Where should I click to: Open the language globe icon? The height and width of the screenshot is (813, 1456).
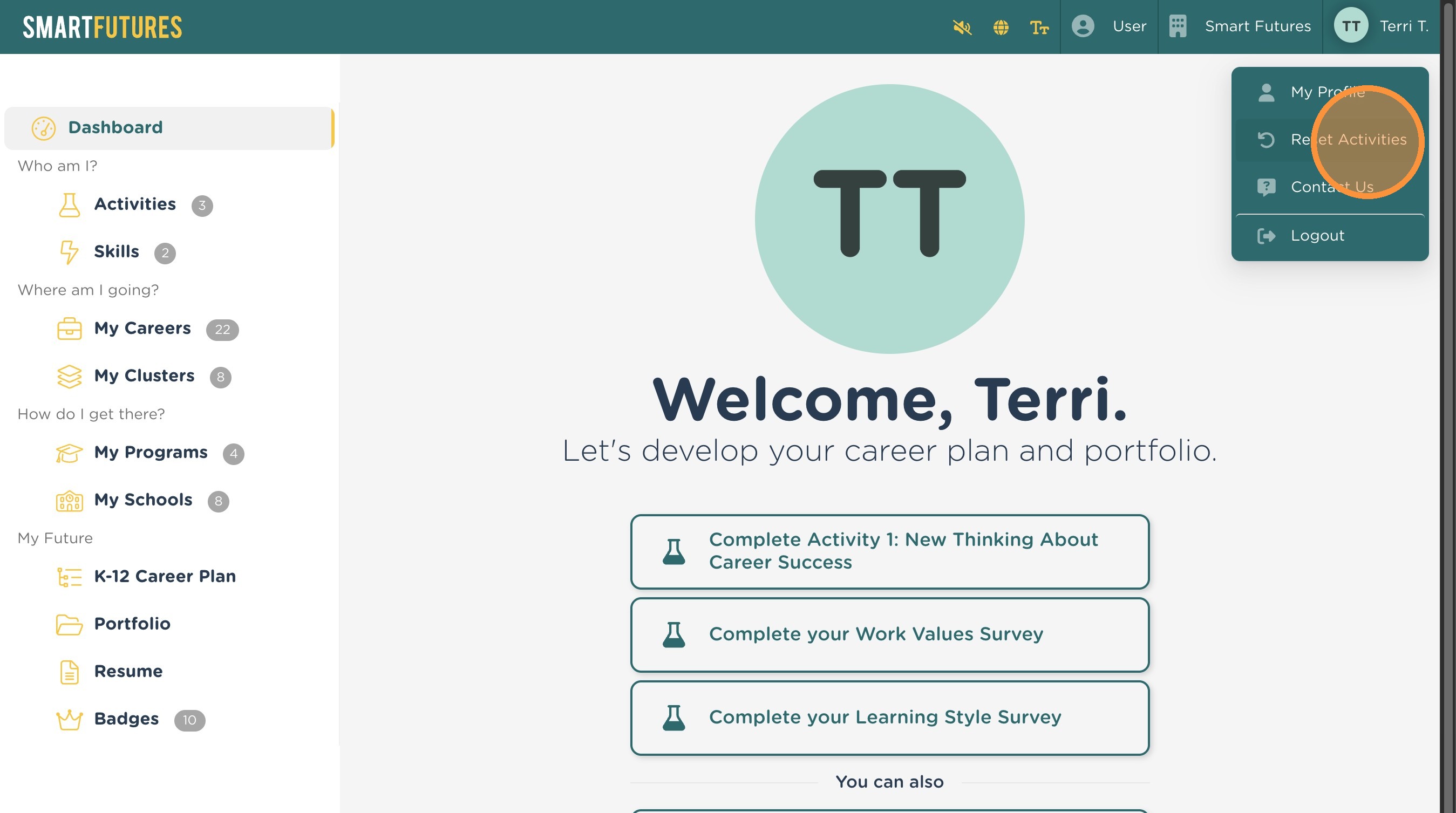(x=1001, y=26)
